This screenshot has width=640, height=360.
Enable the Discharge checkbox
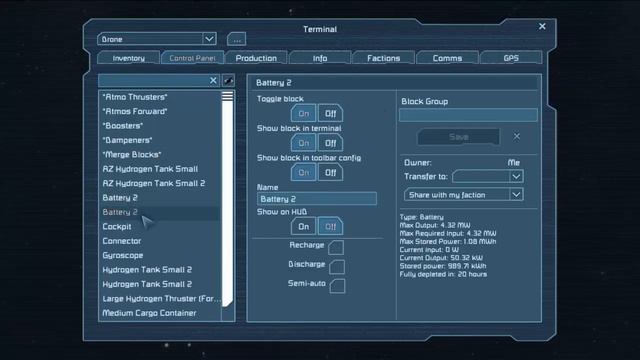tap(337, 267)
